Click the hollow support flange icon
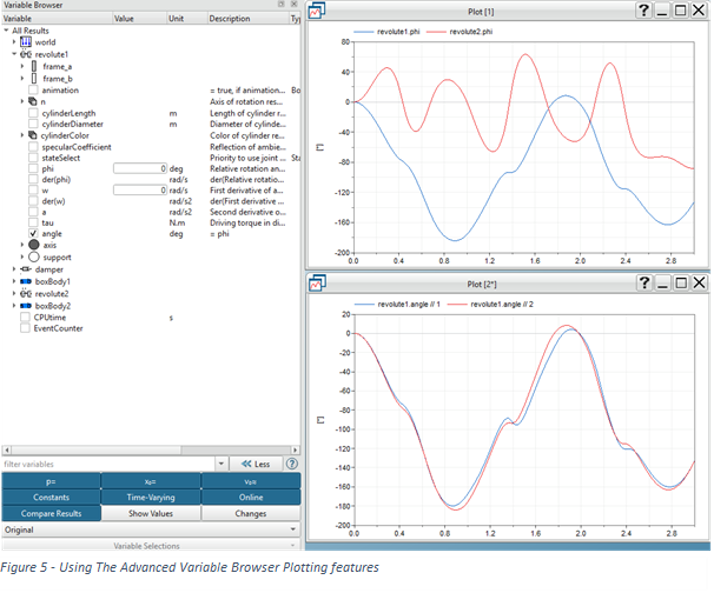Image resolution: width=714 pixels, height=593 pixels. [34, 257]
